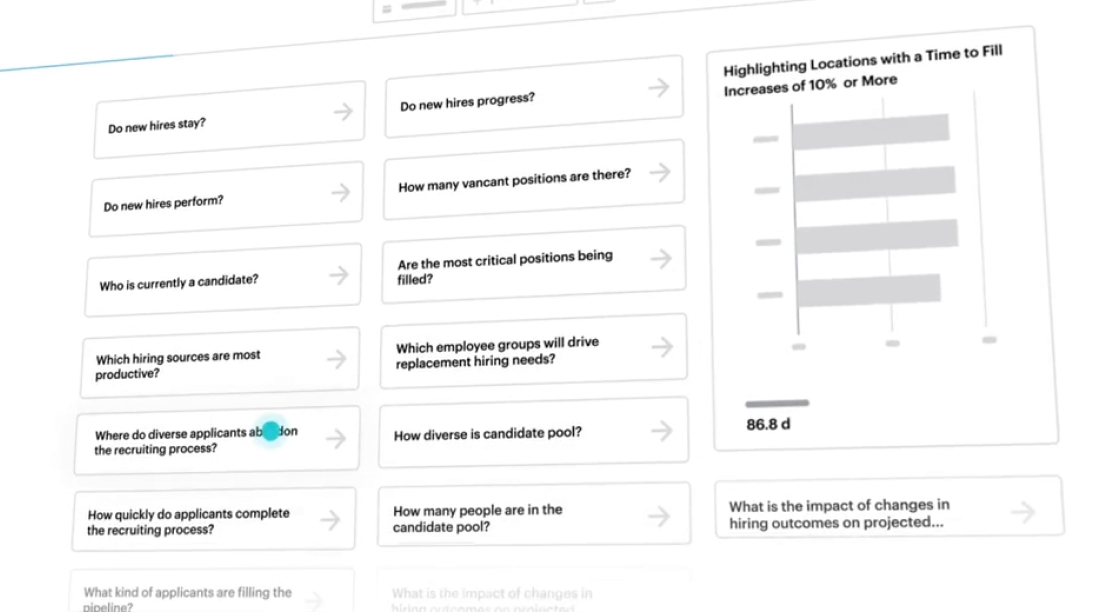
Task: Click arrow beside 'Who is currently a candidate?'
Action: point(339,274)
